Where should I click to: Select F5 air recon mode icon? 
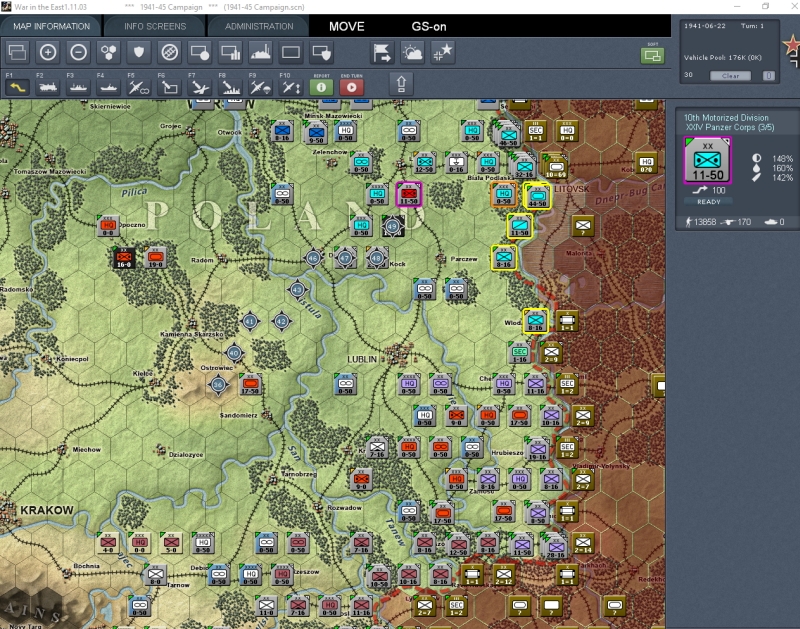139,87
